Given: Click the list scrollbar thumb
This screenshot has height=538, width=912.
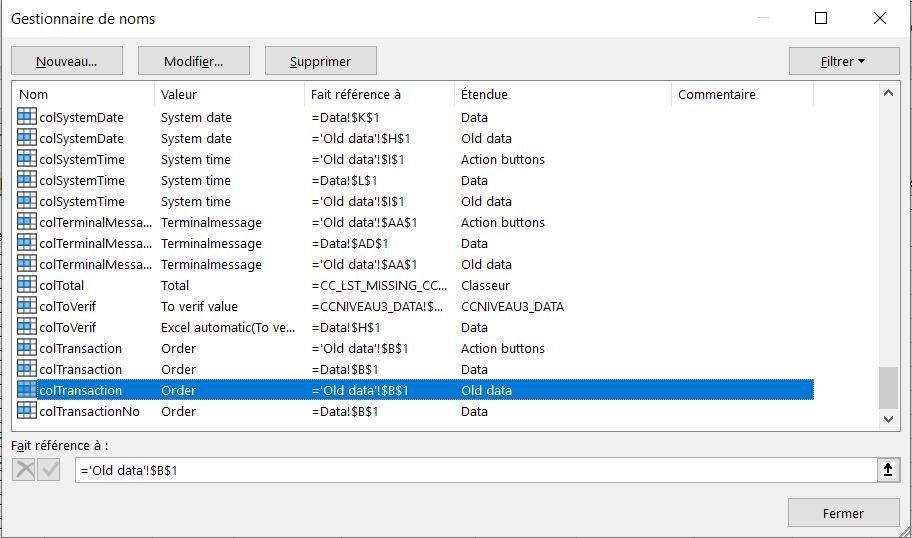Looking at the screenshot, I should 888,388.
